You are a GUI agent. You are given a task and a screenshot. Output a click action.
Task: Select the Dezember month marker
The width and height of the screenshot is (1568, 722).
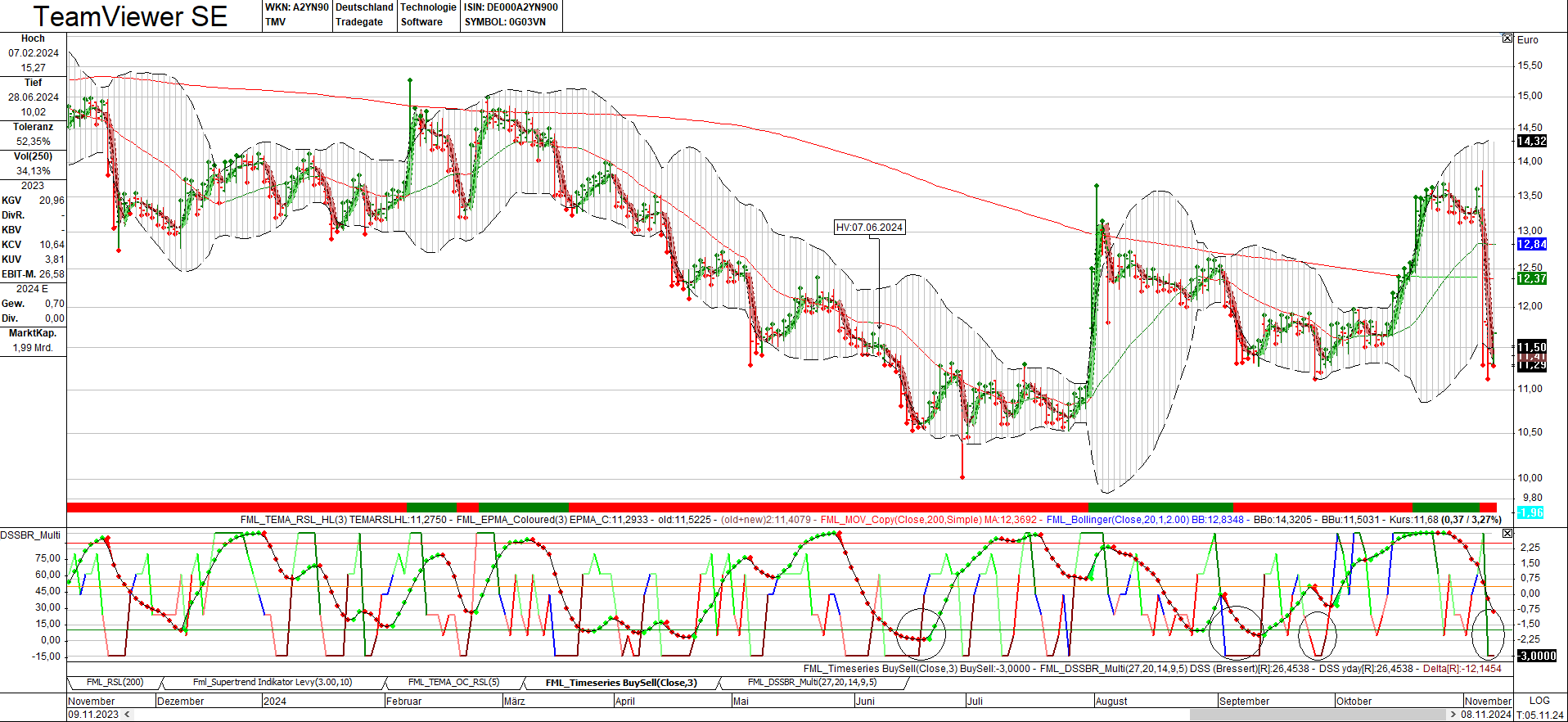[x=180, y=702]
